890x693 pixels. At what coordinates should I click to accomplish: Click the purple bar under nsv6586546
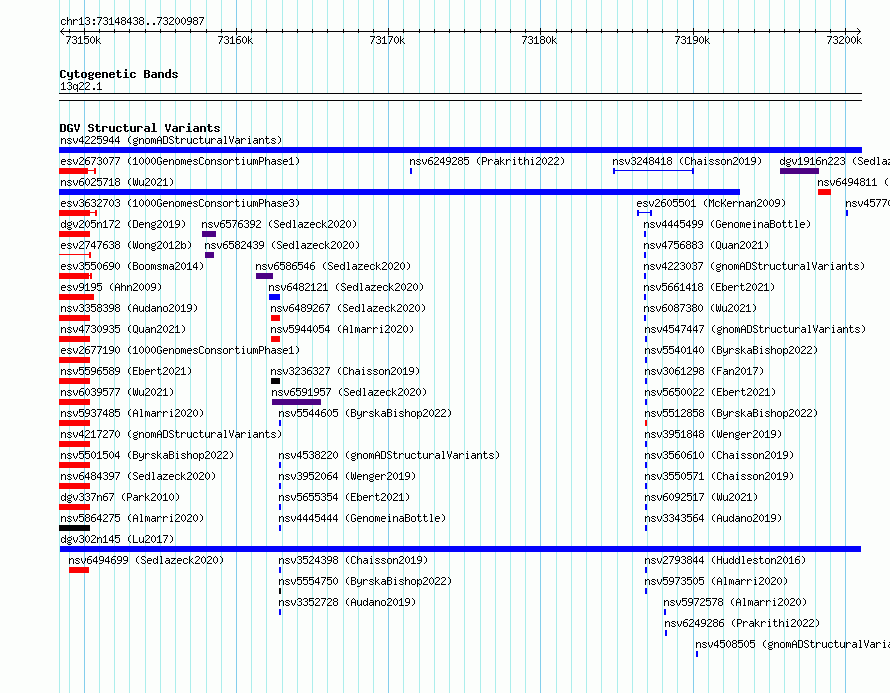pos(265,276)
